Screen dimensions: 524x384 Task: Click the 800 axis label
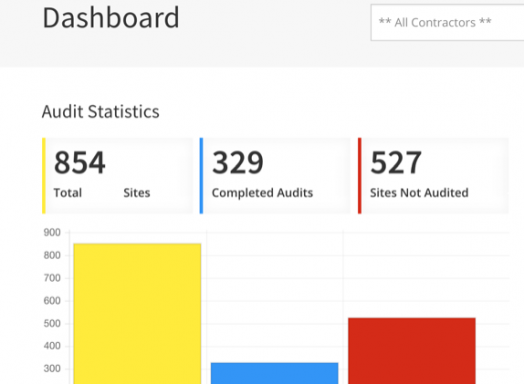coord(52,255)
